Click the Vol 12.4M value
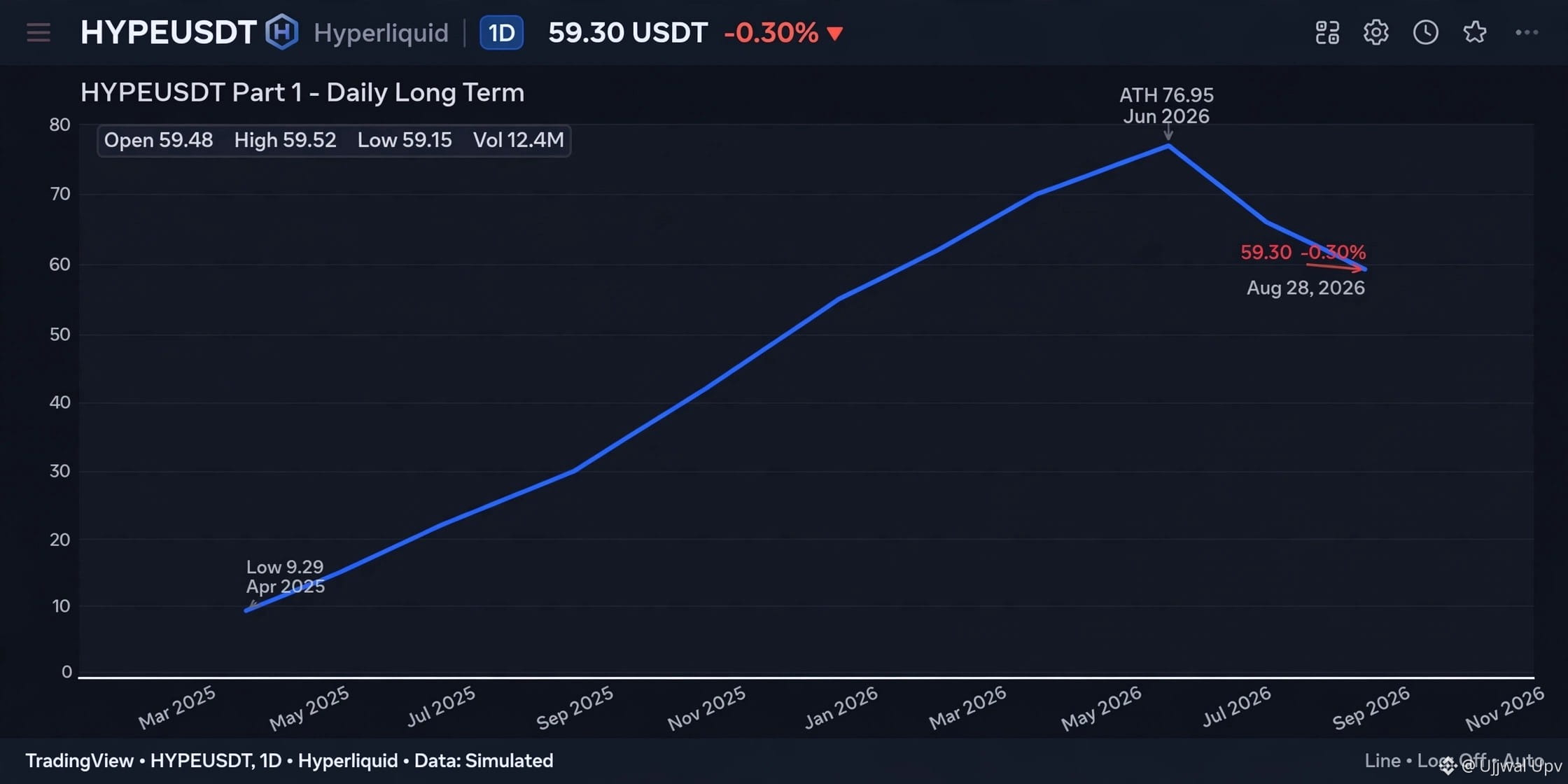The image size is (1568, 784). (519, 140)
